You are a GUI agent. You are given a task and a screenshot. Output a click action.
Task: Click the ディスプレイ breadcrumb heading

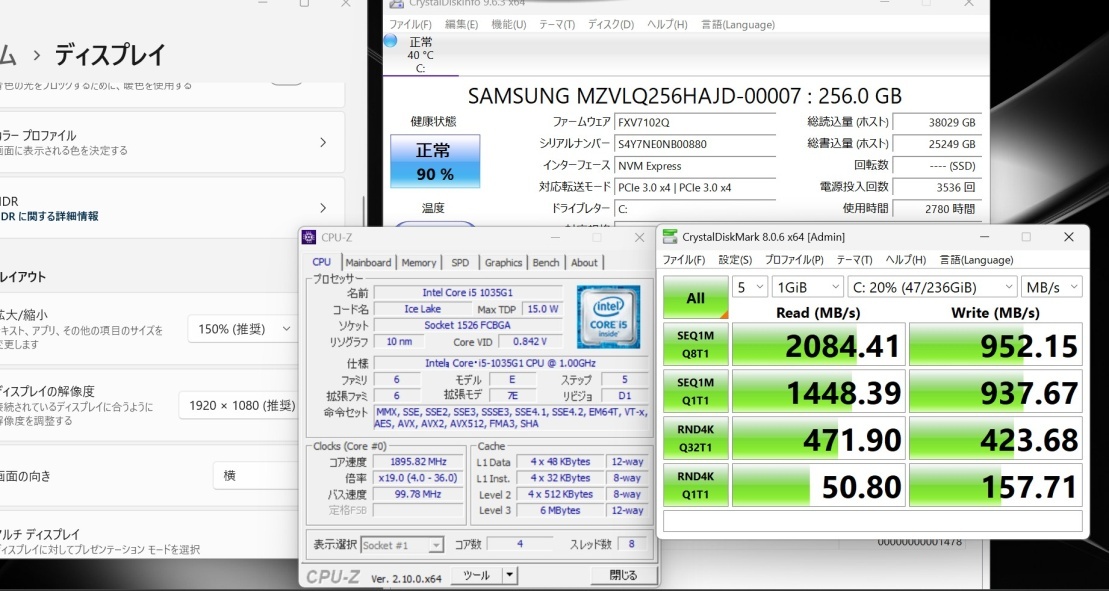coord(110,54)
